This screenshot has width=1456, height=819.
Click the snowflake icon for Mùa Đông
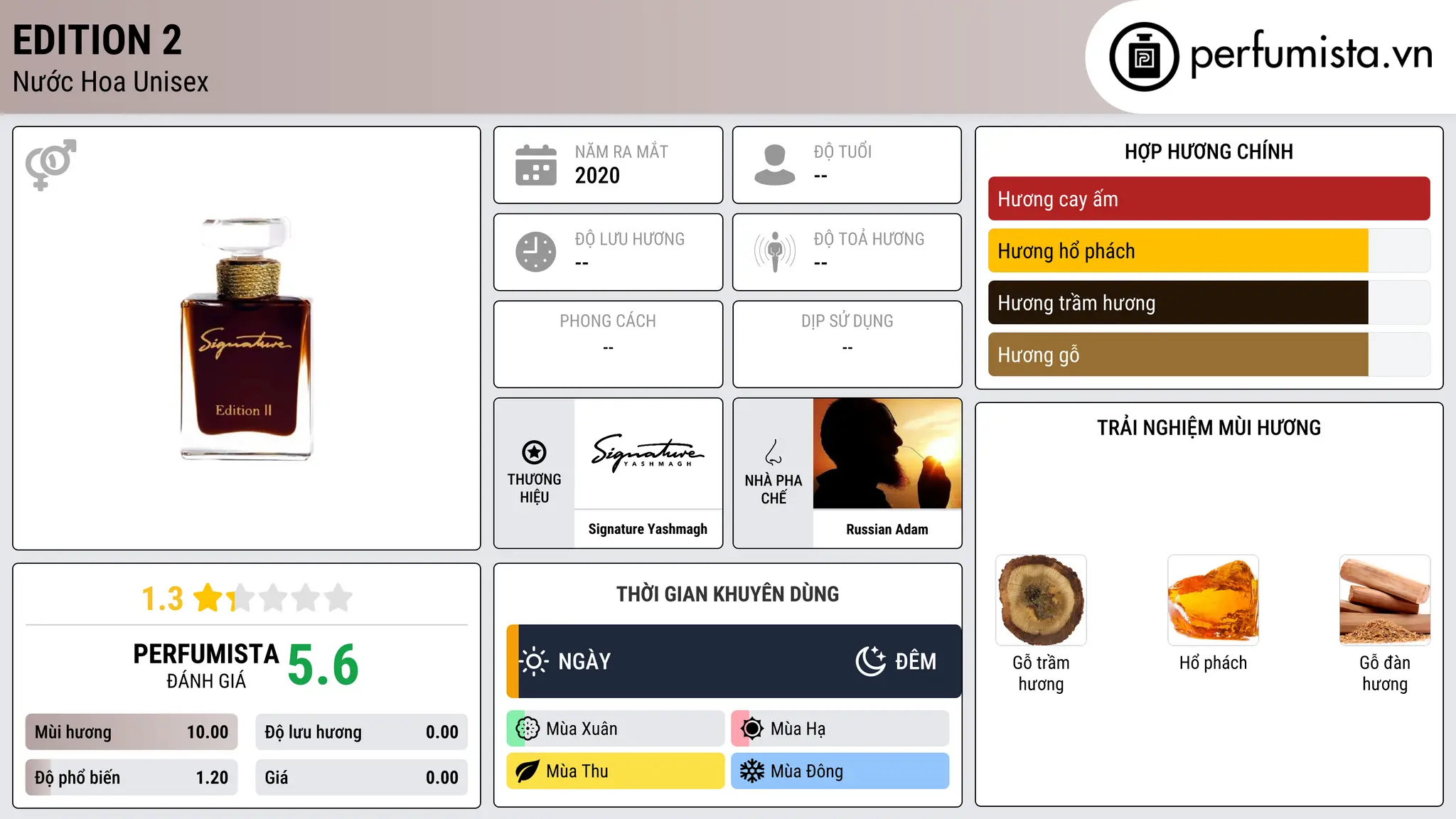tap(752, 771)
